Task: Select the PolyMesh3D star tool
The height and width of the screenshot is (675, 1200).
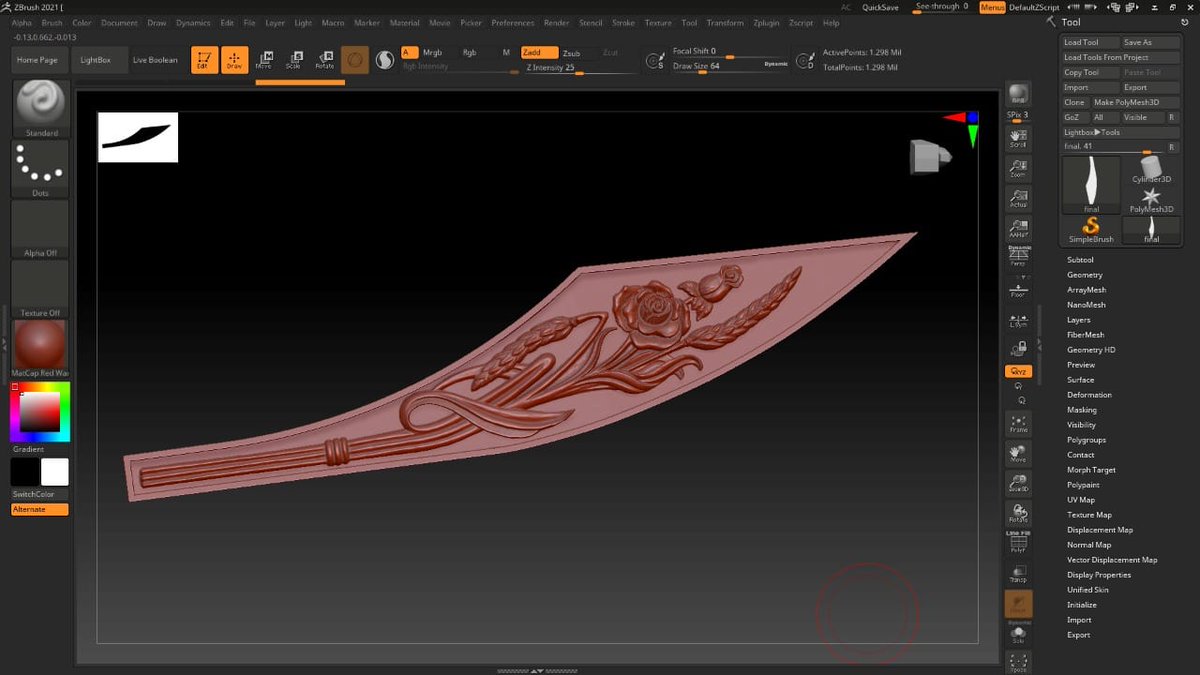Action: point(1151,199)
